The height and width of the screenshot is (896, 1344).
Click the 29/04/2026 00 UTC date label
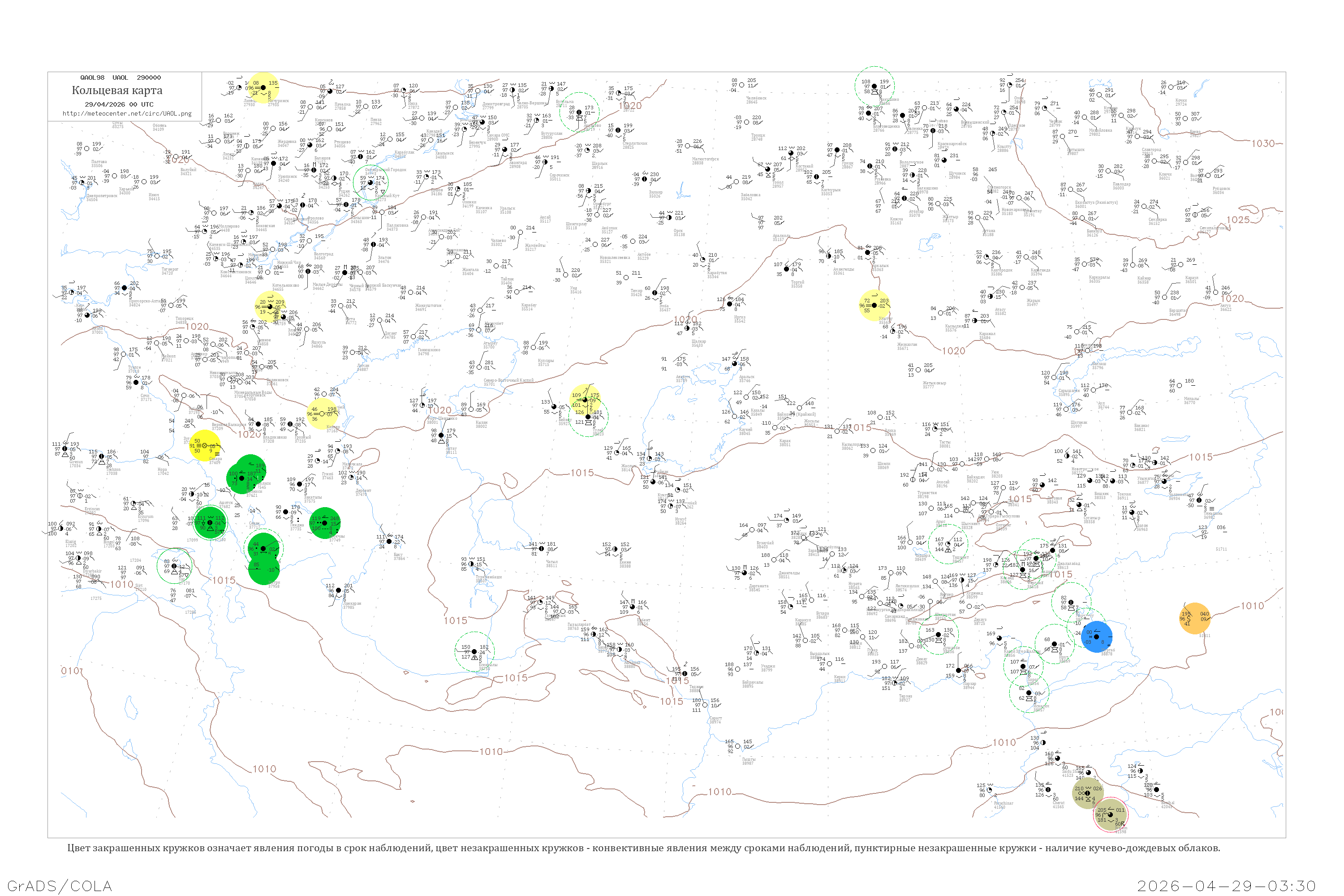[x=119, y=104]
